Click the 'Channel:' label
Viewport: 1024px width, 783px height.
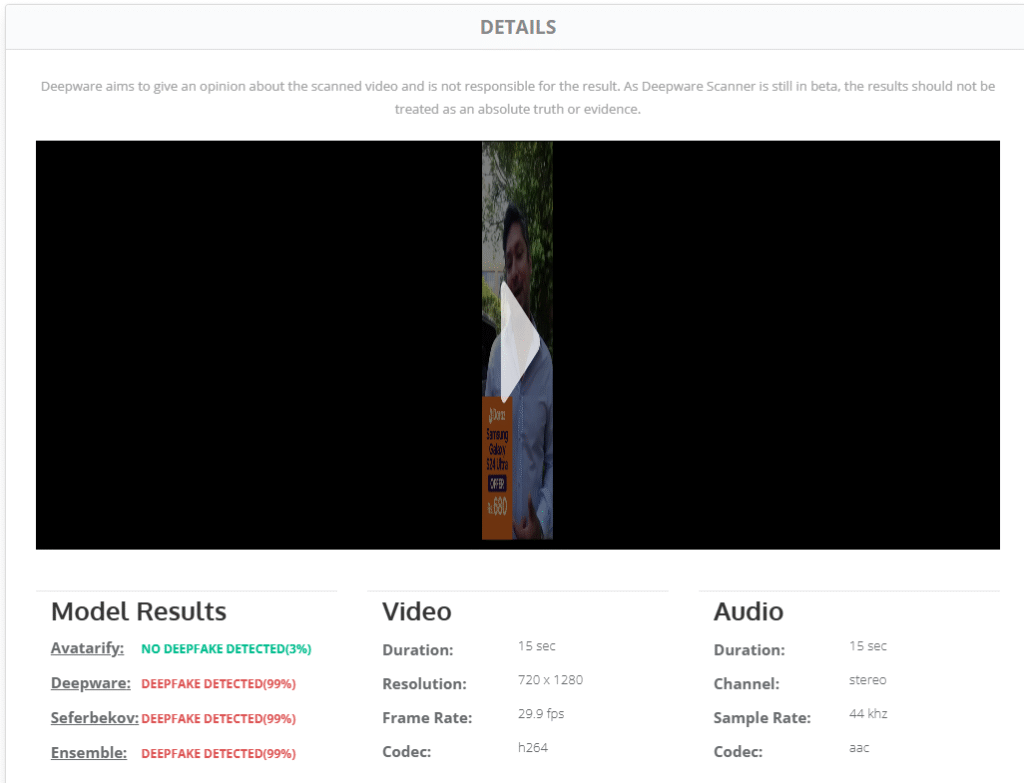pos(746,684)
